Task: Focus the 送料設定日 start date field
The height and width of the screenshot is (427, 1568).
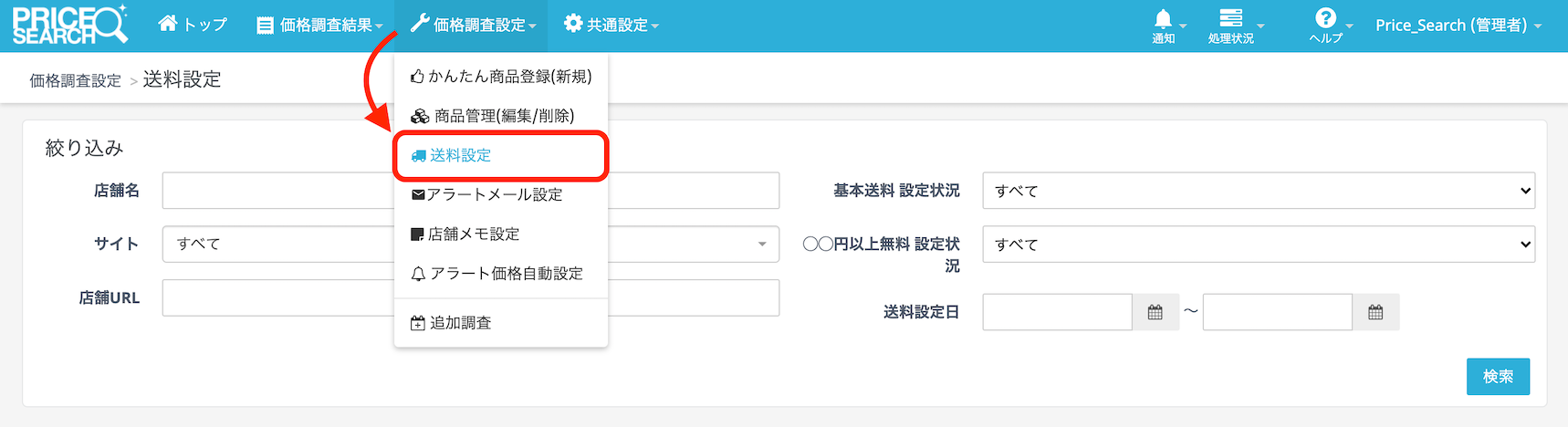Action: click(x=1056, y=313)
